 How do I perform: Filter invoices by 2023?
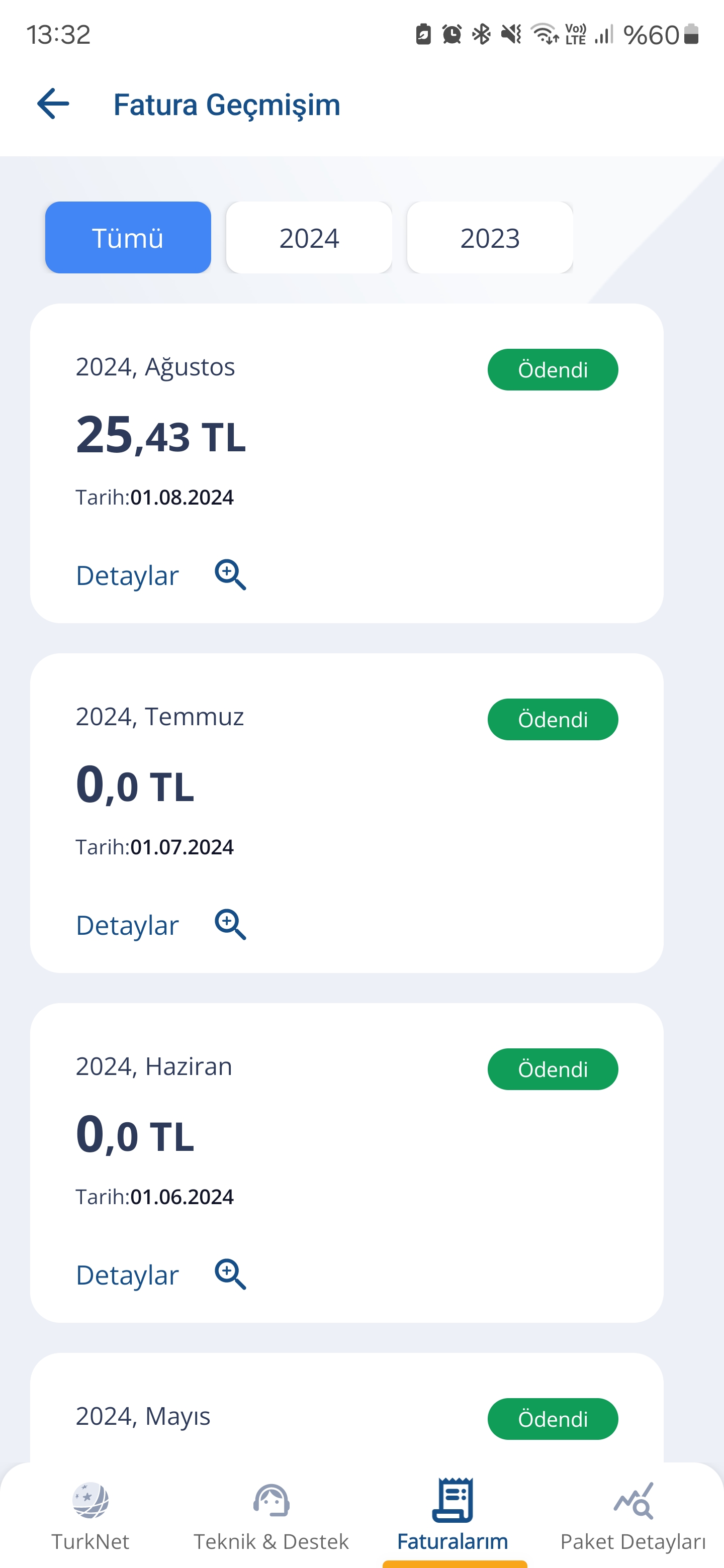click(x=490, y=237)
